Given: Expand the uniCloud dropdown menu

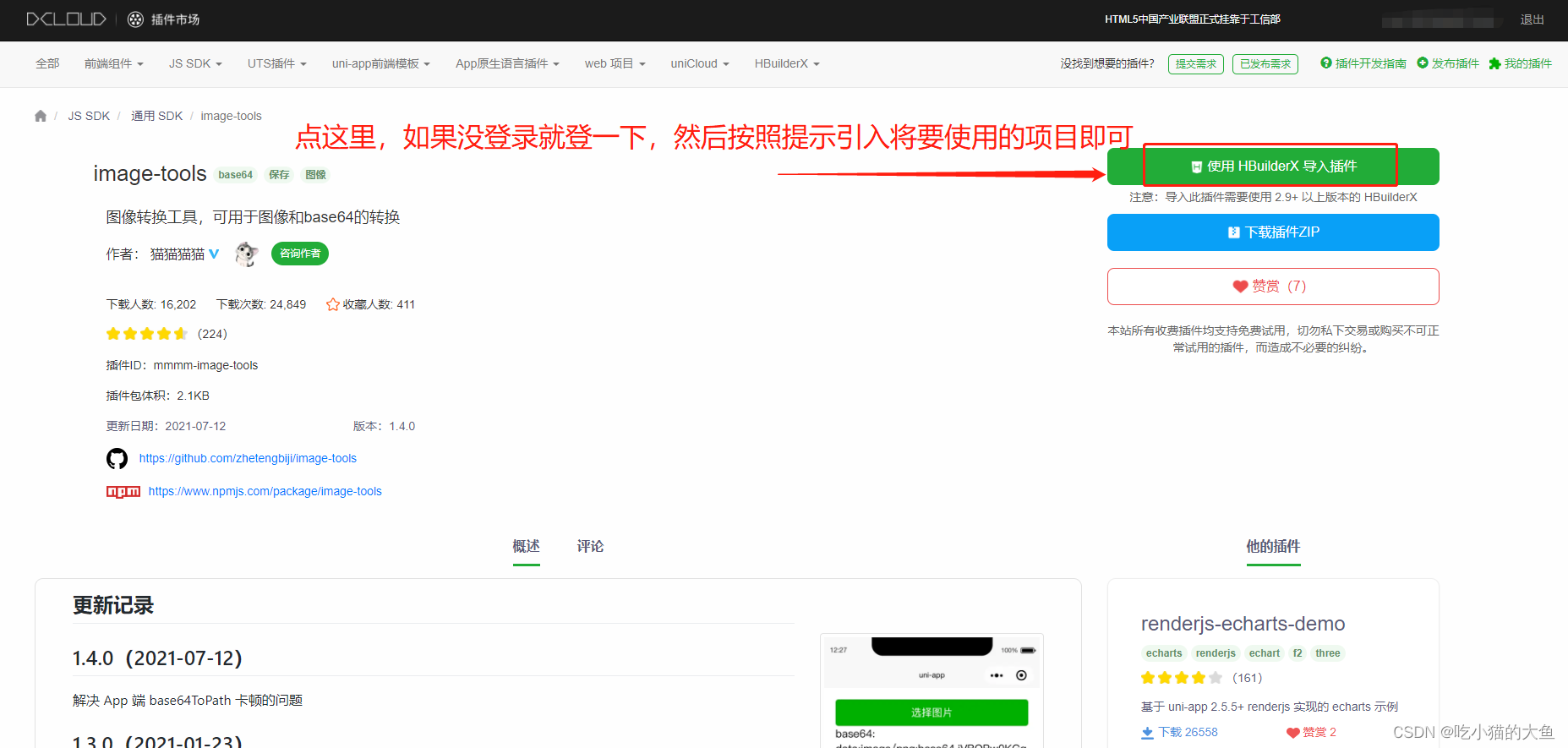Looking at the screenshot, I should (x=700, y=63).
